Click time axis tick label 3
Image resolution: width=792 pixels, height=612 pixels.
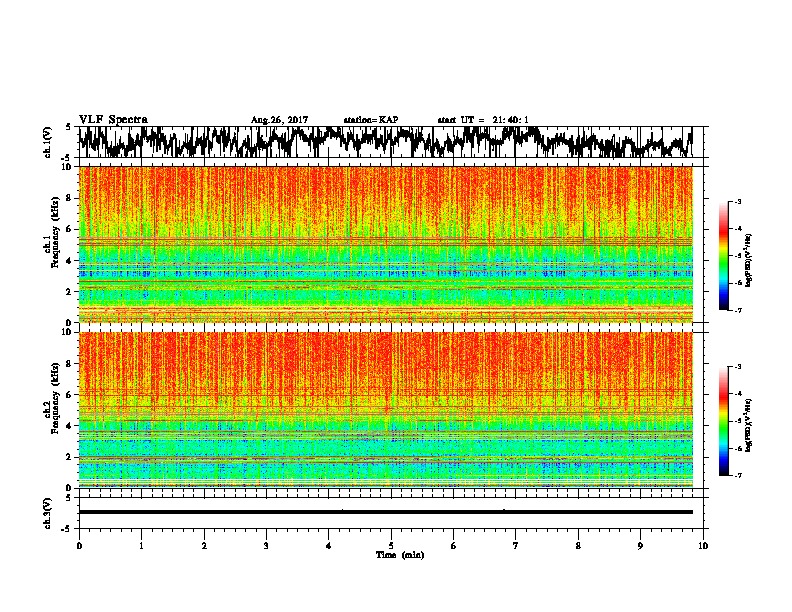coord(266,546)
